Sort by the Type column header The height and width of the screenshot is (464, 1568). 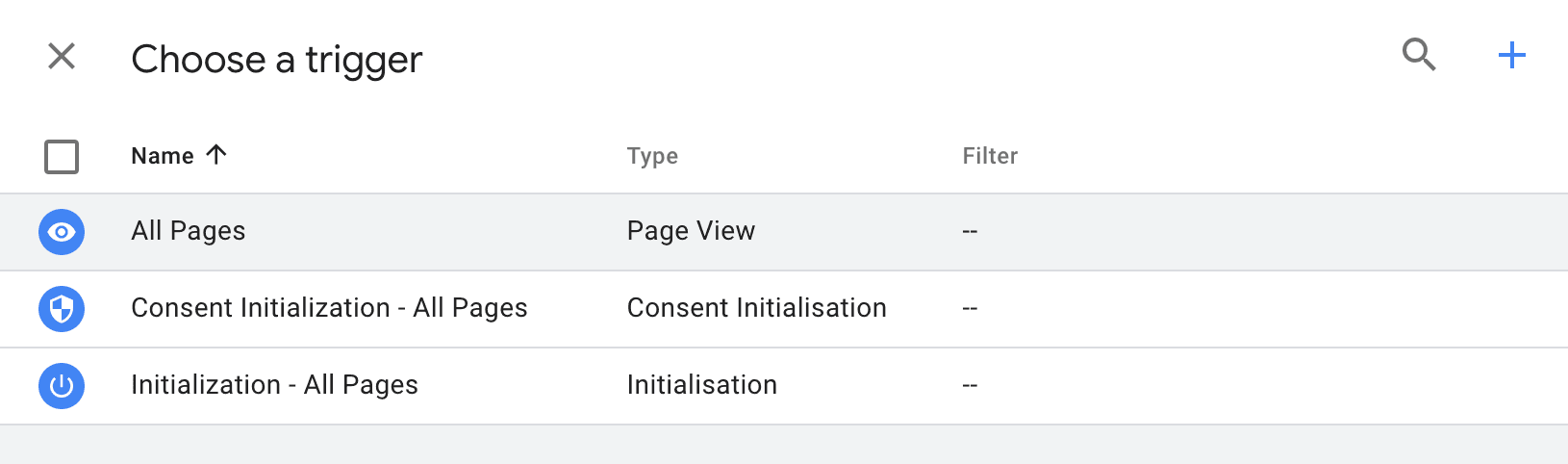652,156
